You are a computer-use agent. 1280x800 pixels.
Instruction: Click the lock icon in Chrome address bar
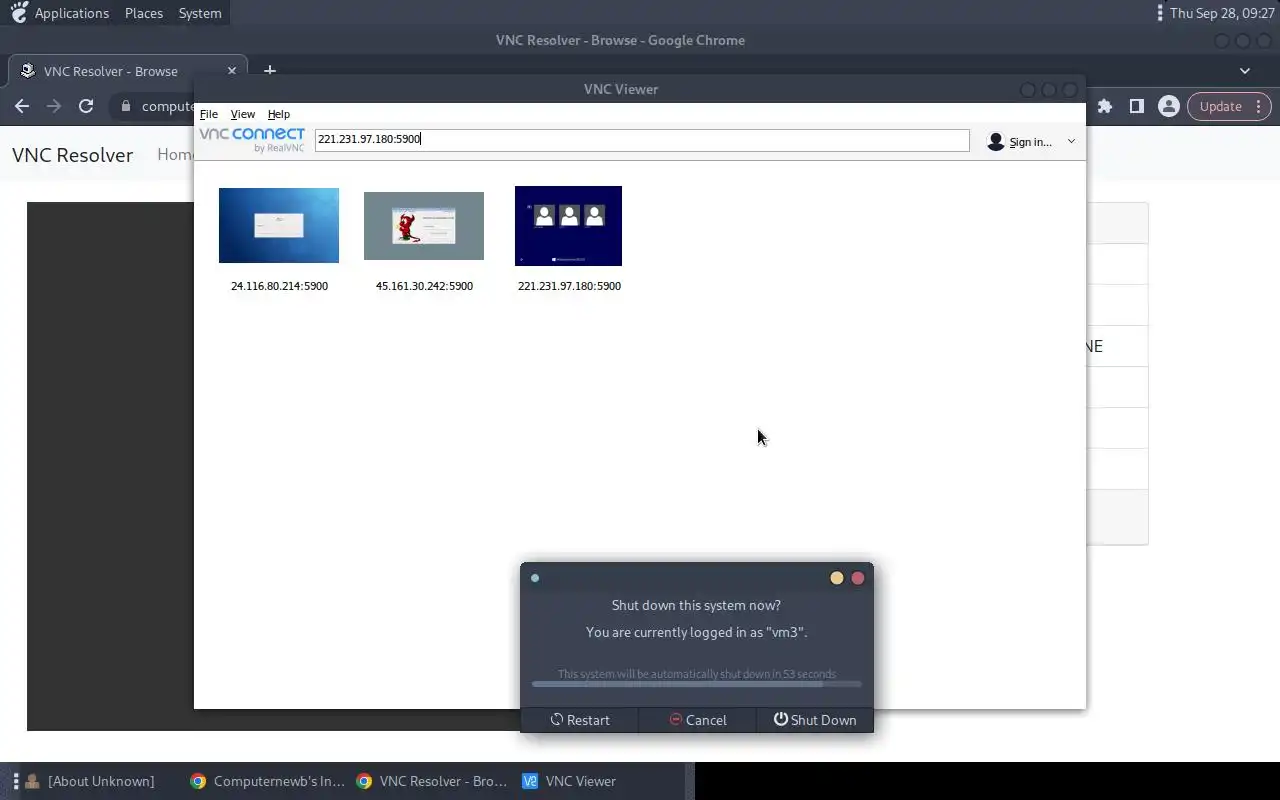pyautogui.click(x=126, y=106)
